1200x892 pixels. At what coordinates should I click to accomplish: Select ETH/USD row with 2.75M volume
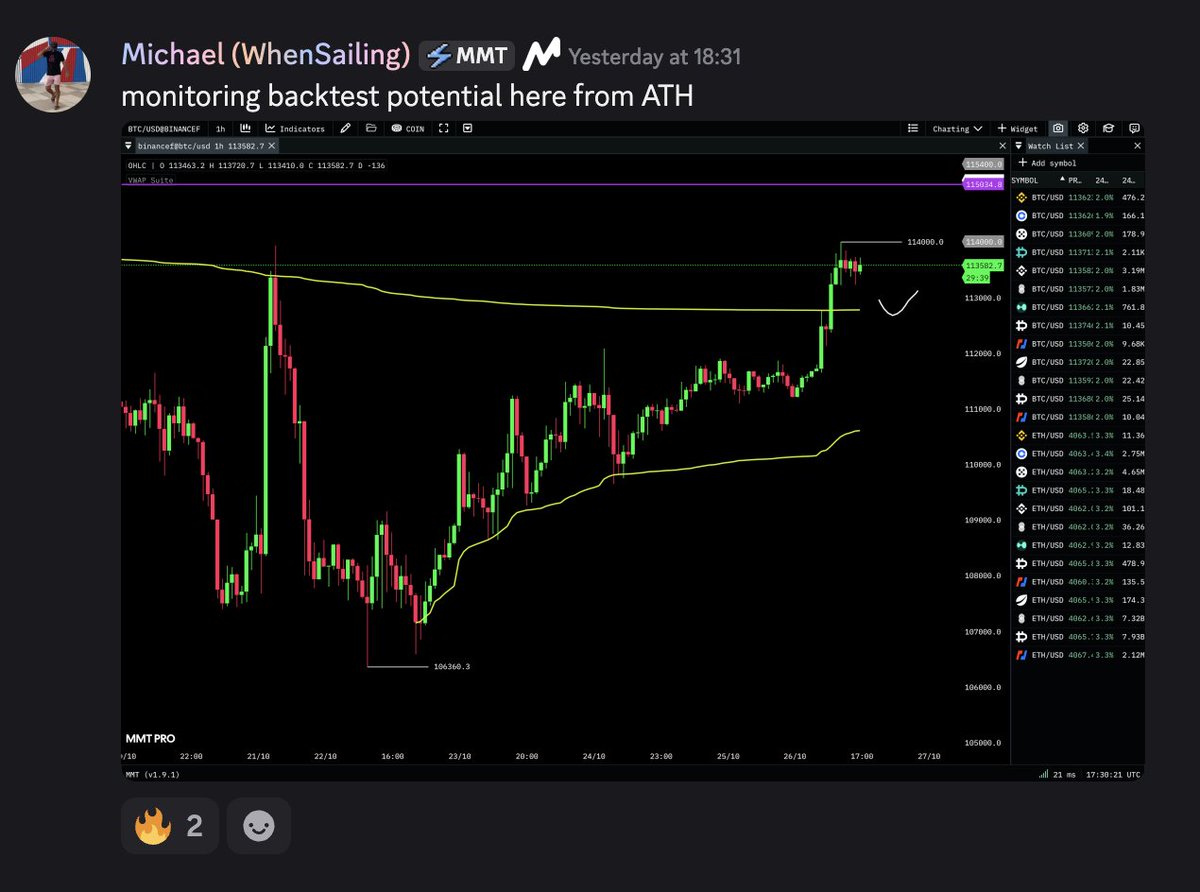tap(1078, 454)
